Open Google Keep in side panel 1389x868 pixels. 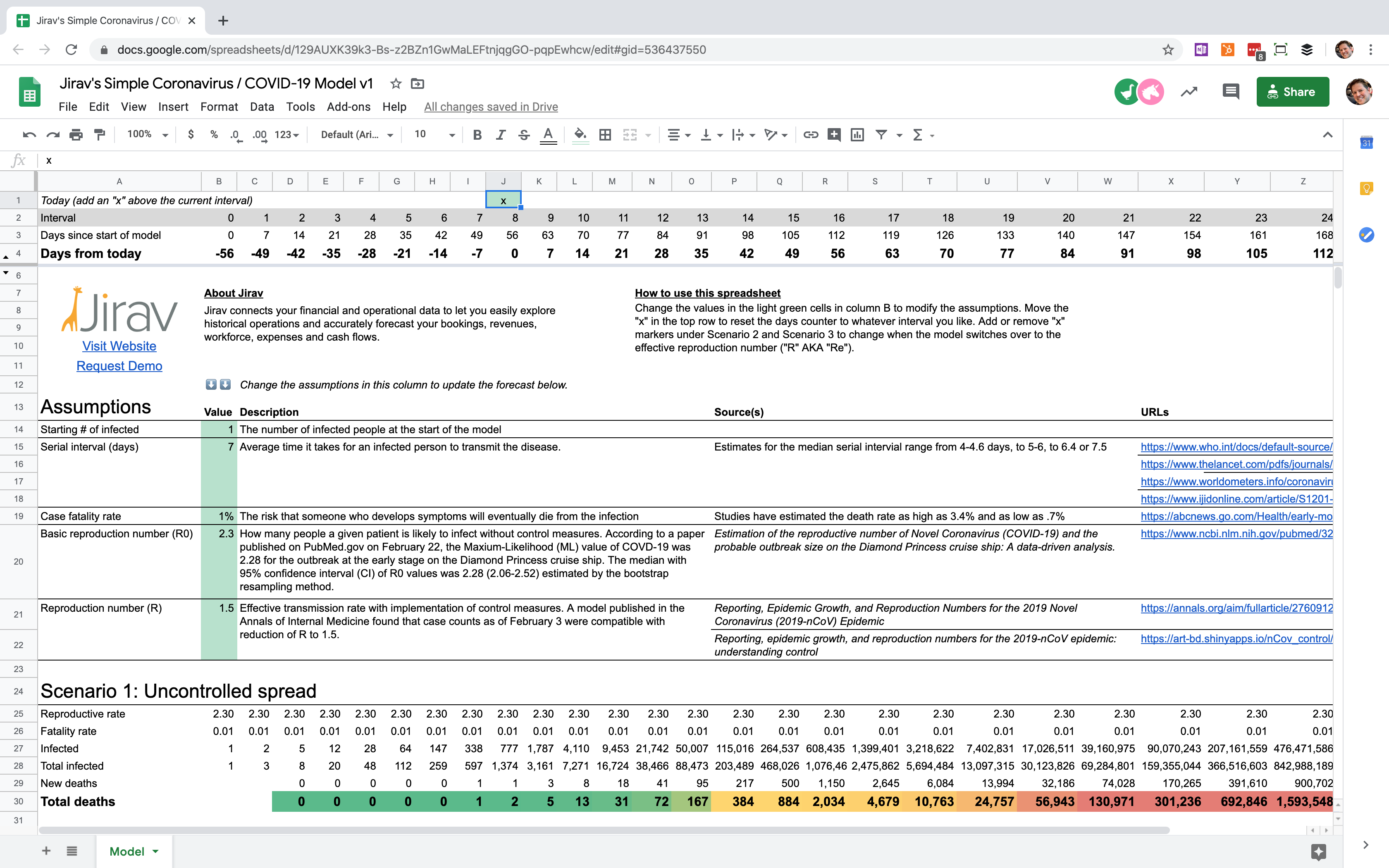[1366, 188]
